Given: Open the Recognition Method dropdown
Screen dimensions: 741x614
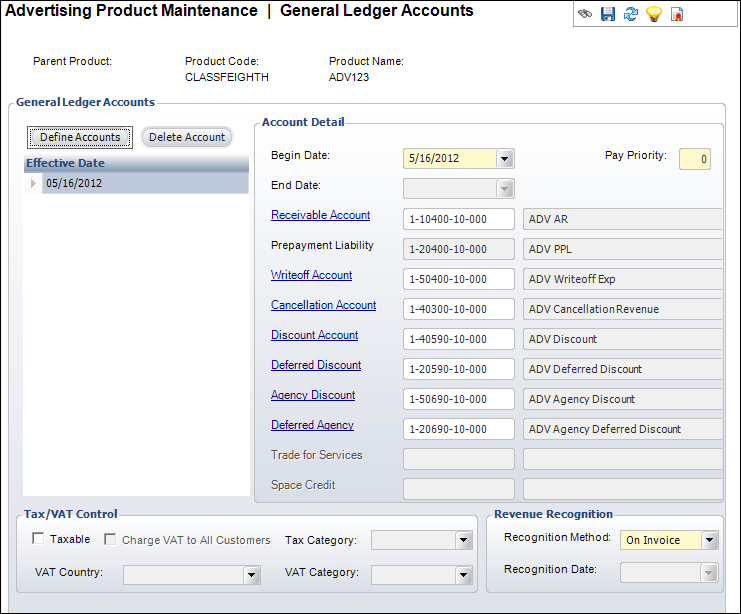Looking at the screenshot, I should pyautogui.click(x=709, y=541).
